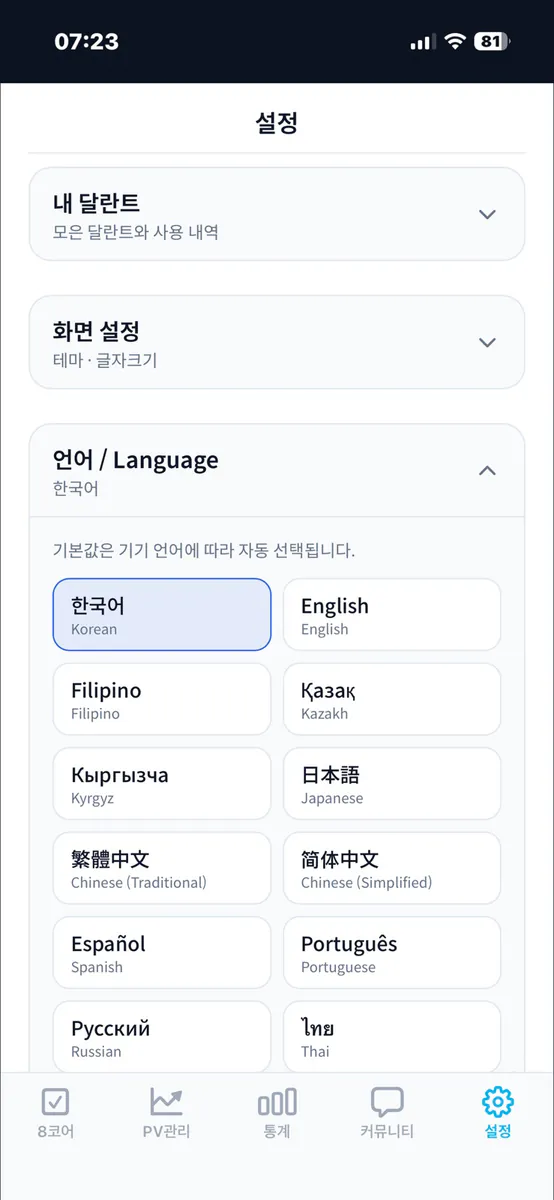
Task: Collapse the 언어 / Language section chevron
Action: (487, 470)
